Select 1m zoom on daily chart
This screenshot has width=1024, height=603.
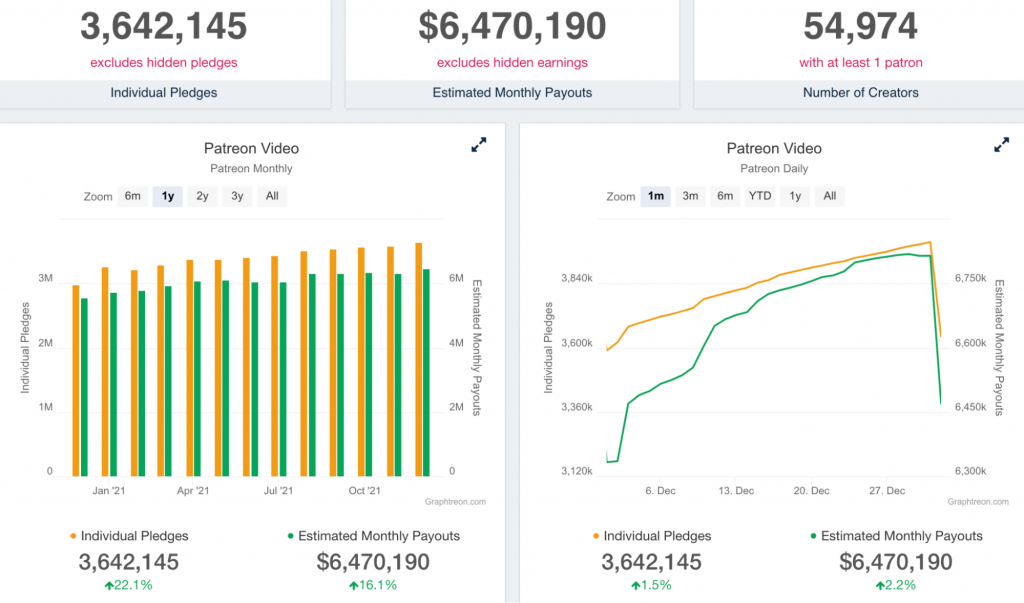click(x=656, y=196)
